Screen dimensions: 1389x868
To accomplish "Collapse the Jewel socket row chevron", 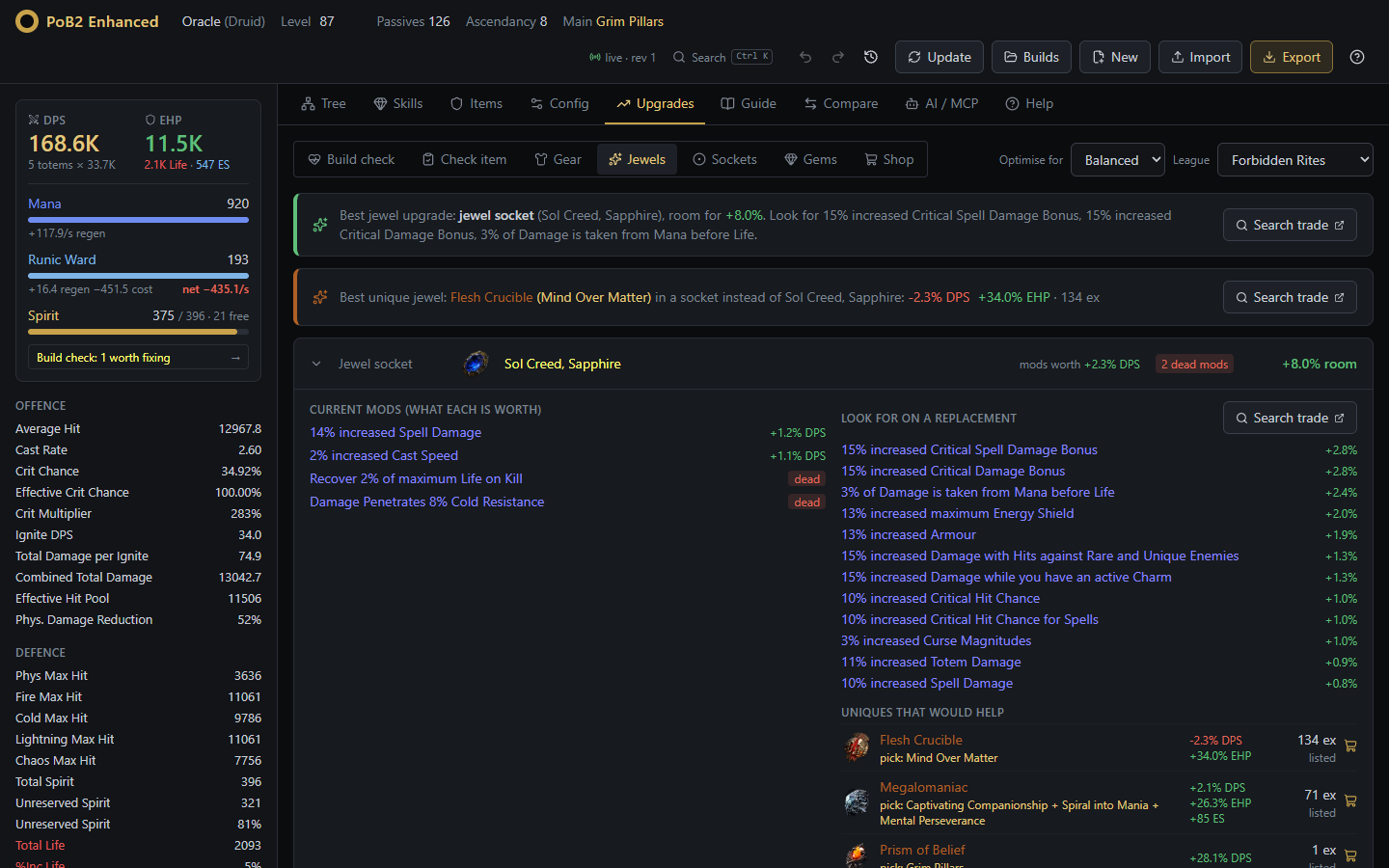I will pos(315,364).
